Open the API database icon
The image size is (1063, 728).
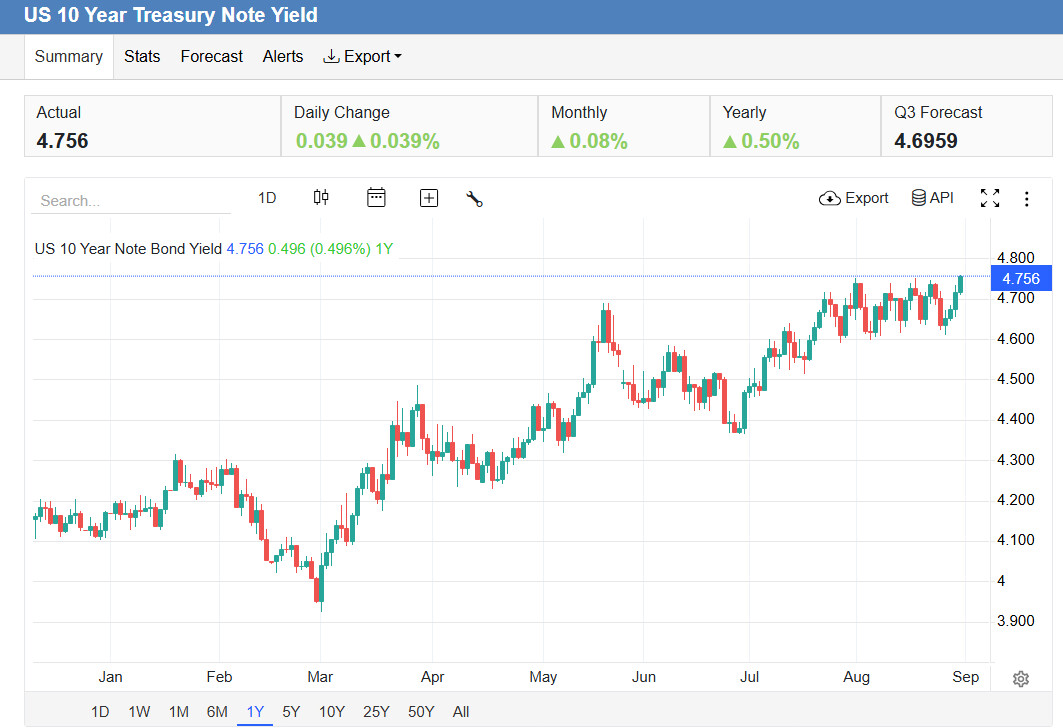coord(919,198)
